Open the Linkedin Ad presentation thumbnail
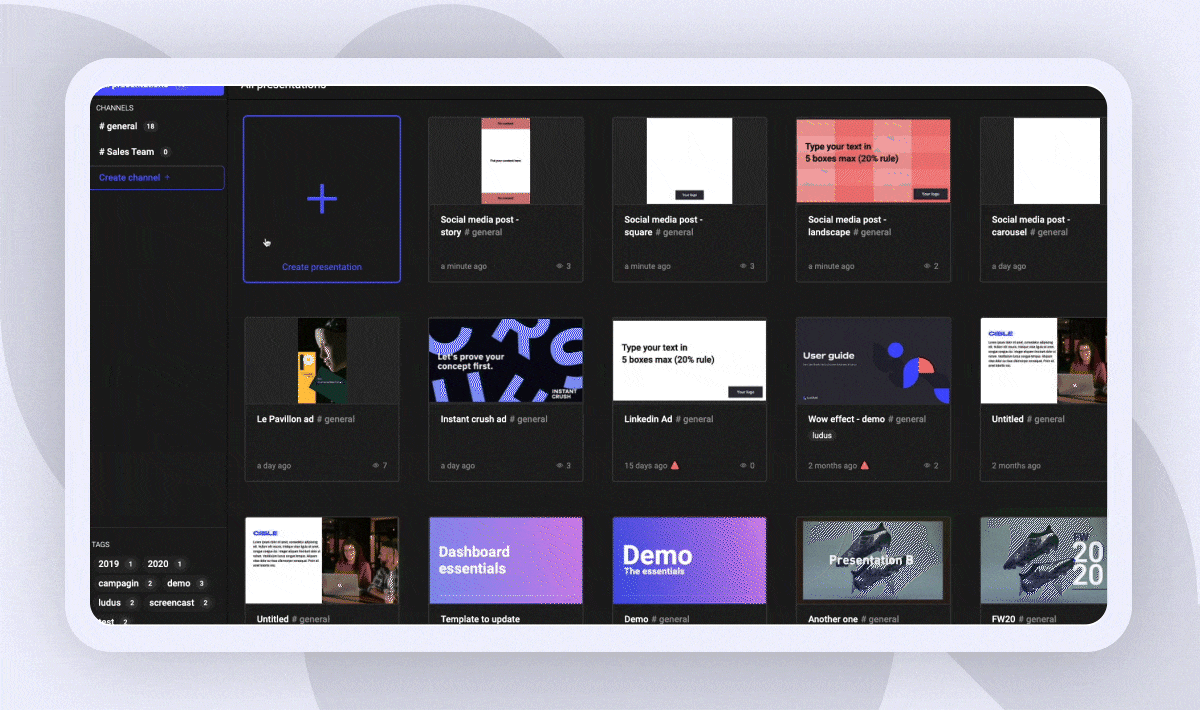Viewport: 1200px width, 710px height. (689, 360)
